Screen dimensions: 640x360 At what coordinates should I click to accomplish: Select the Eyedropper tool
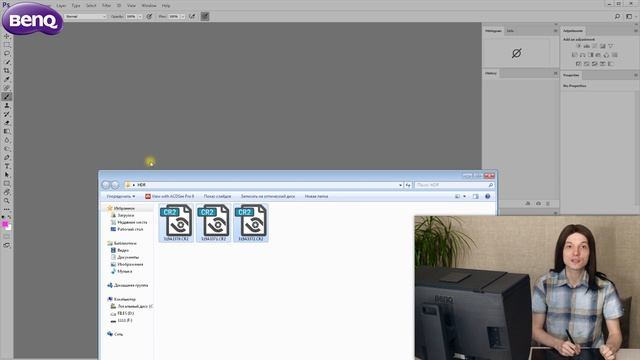click(7, 79)
